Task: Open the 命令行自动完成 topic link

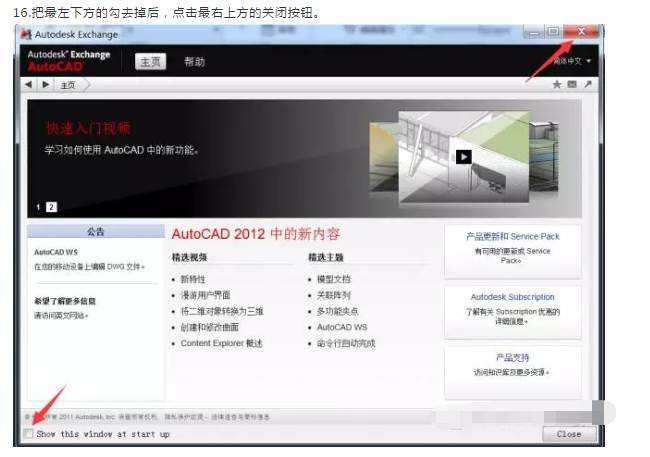Action: click(x=346, y=343)
